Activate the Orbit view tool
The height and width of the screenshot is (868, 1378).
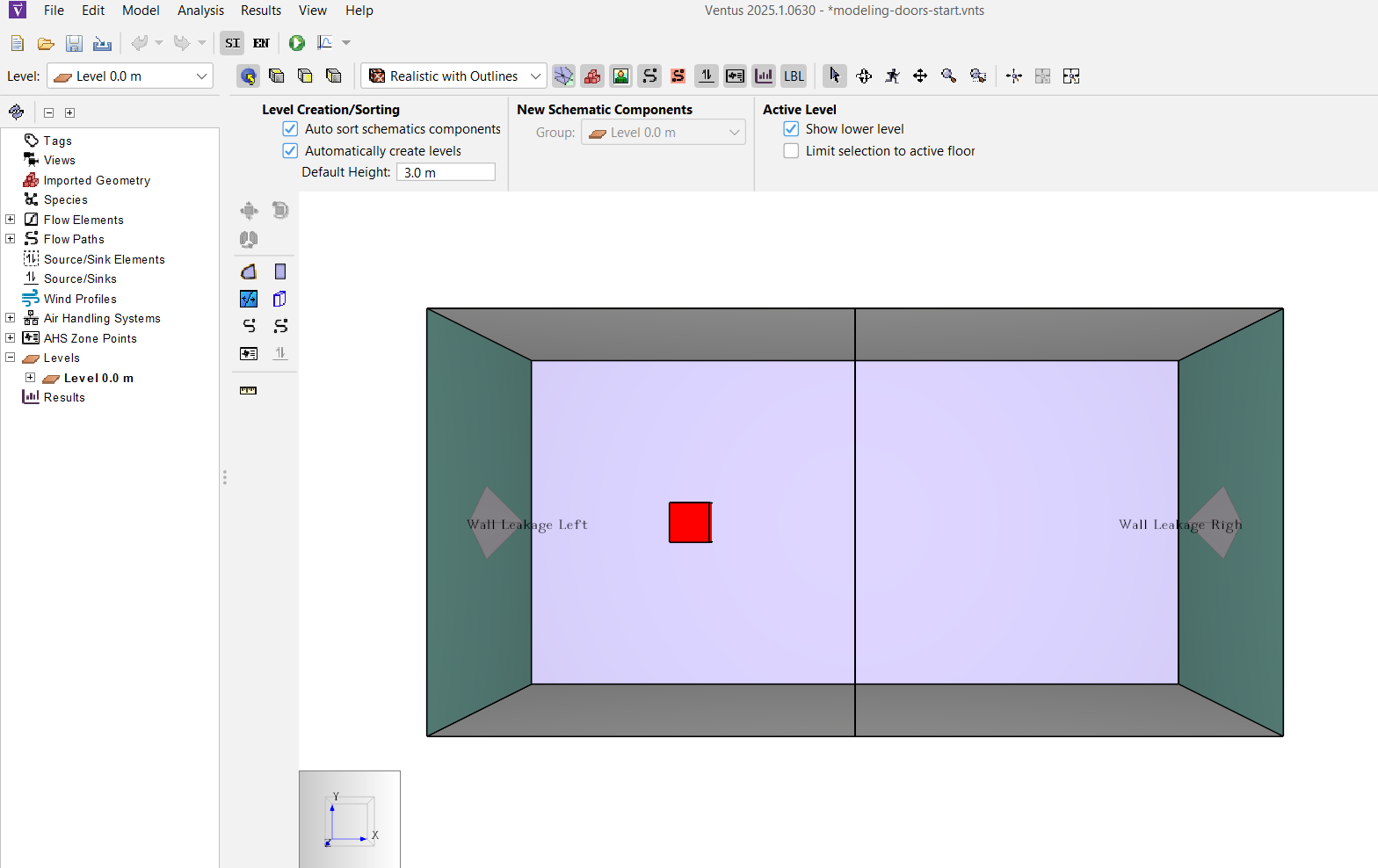tap(864, 76)
